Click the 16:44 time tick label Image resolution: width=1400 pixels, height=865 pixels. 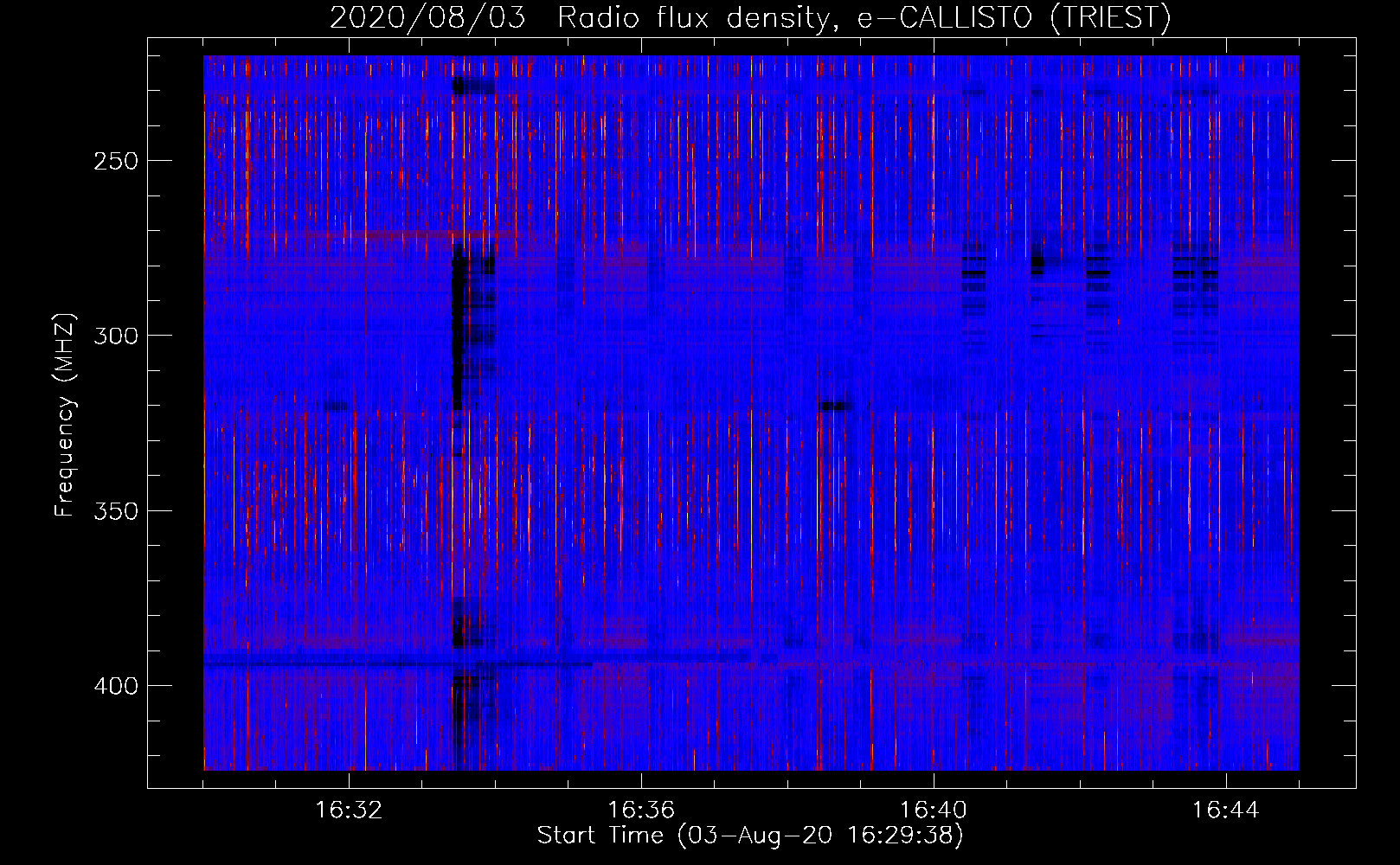(1226, 811)
